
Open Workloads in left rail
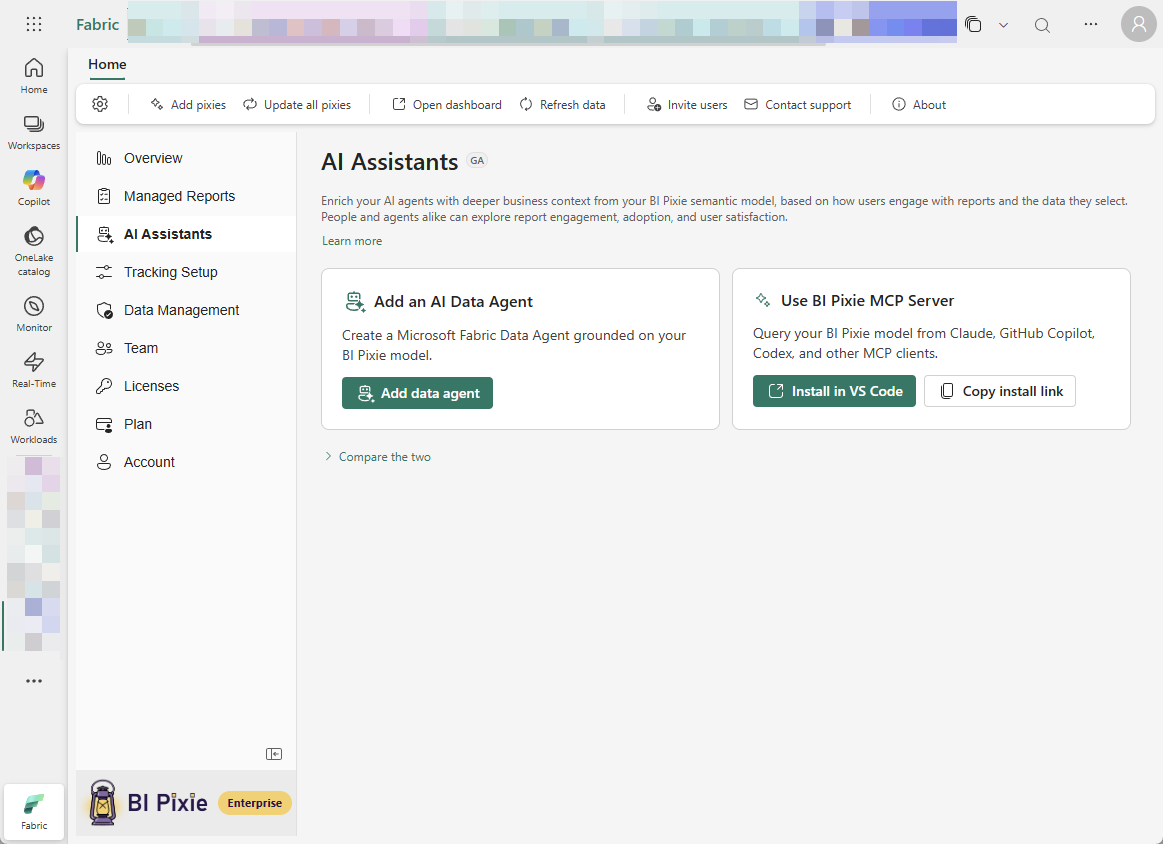click(34, 426)
